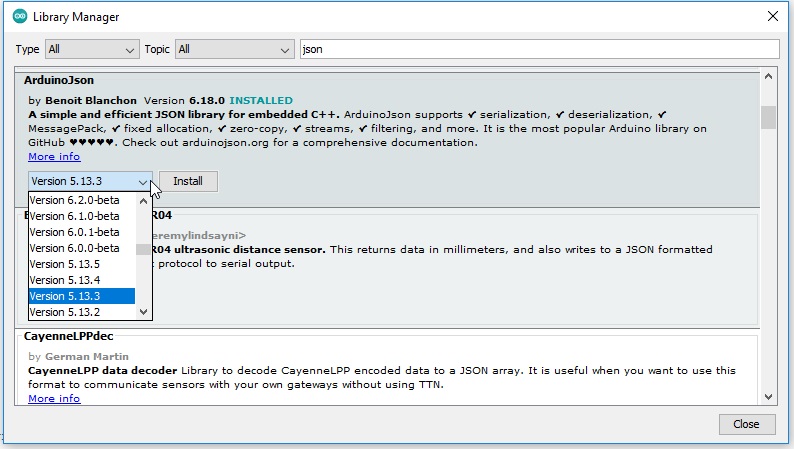Open the Type filter dropdown

tap(92, 49)
